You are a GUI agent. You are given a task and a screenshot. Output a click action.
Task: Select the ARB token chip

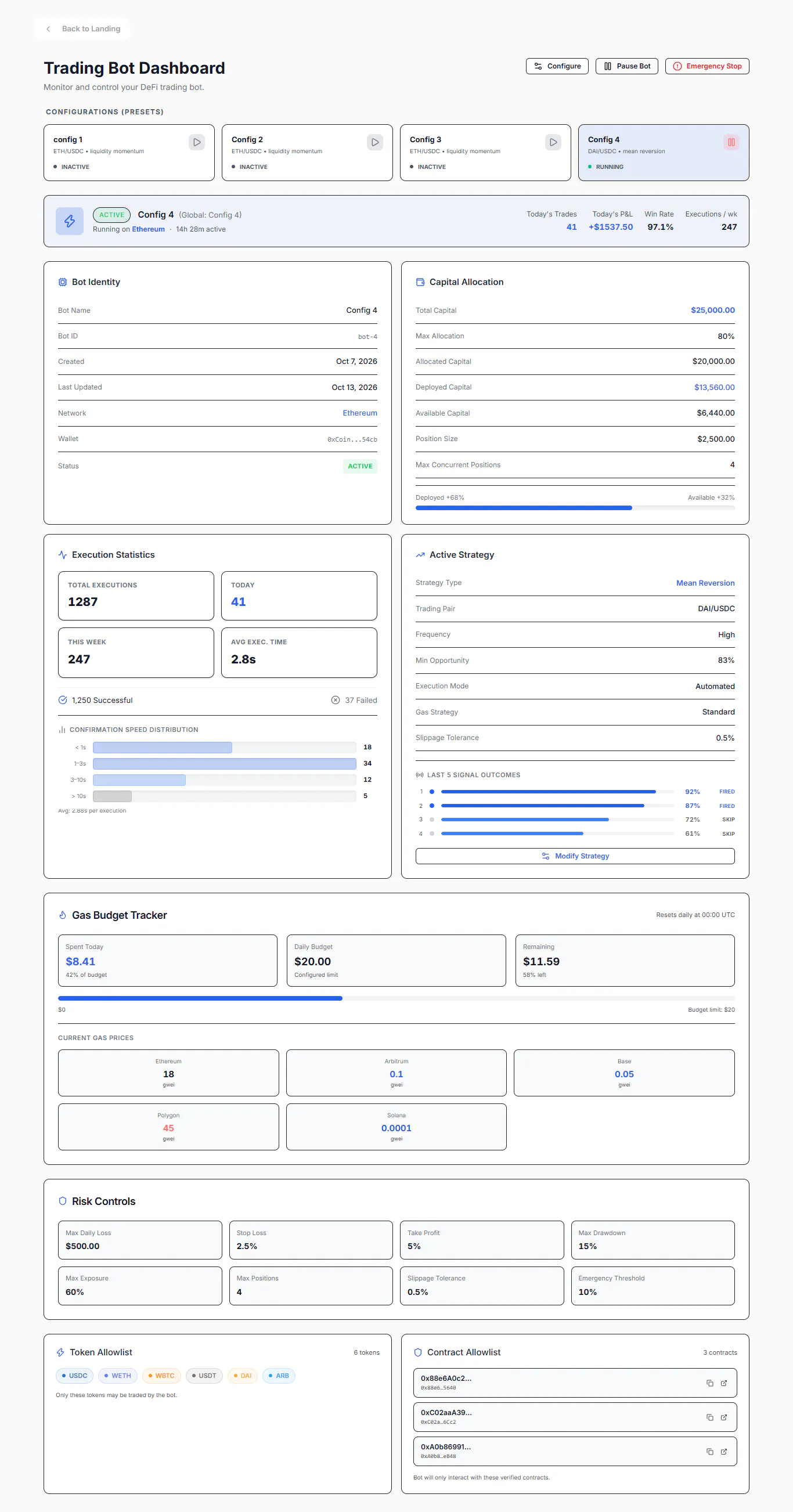click(x=278, y=1376)
